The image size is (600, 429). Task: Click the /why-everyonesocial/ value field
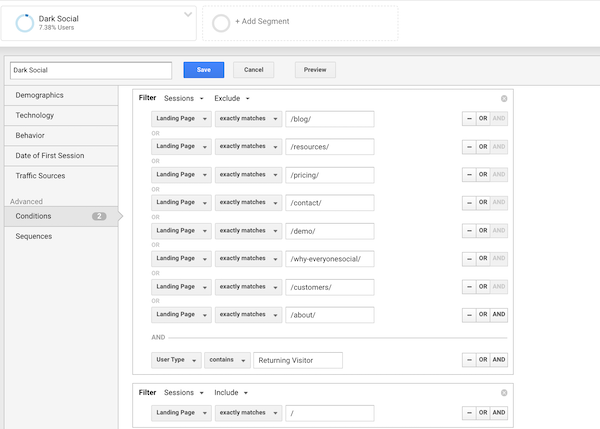tap(330, 259)
